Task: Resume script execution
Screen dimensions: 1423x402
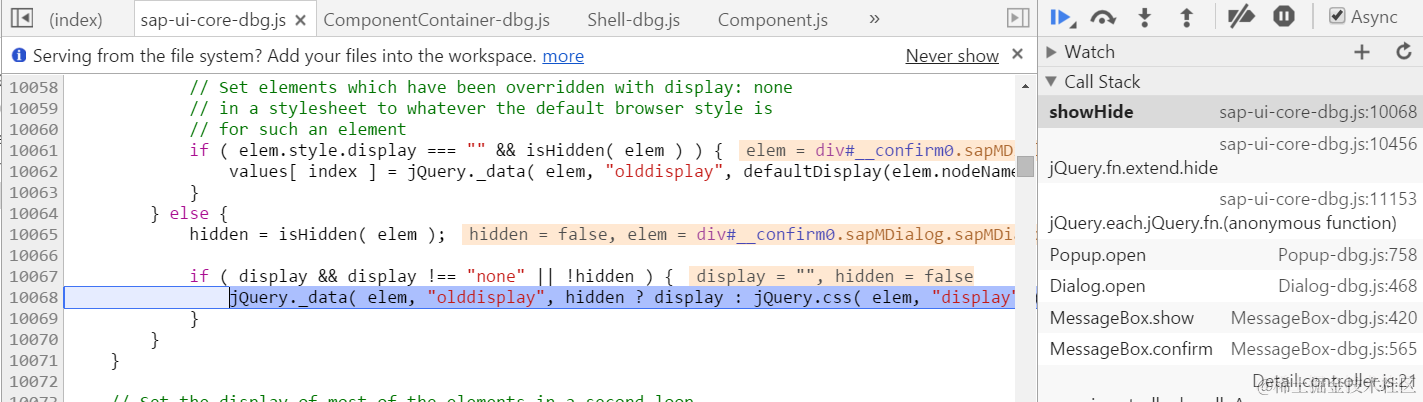Action: (x=1062, y=17)
